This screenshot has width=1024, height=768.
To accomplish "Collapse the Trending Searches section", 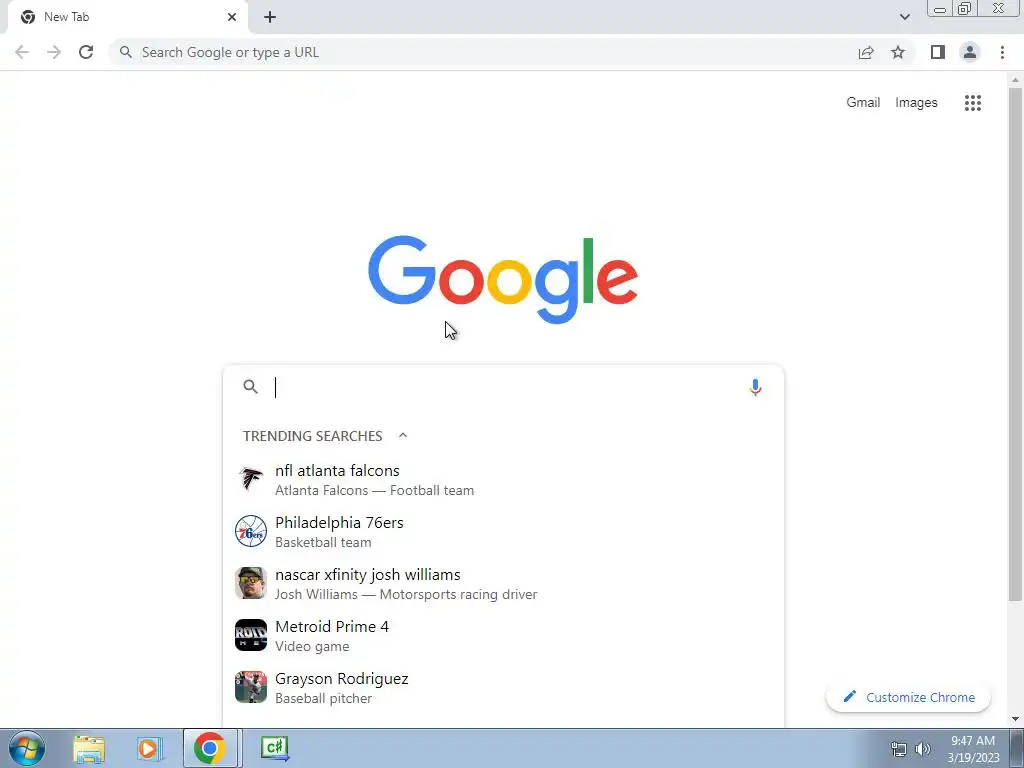I will click(403, 436).
